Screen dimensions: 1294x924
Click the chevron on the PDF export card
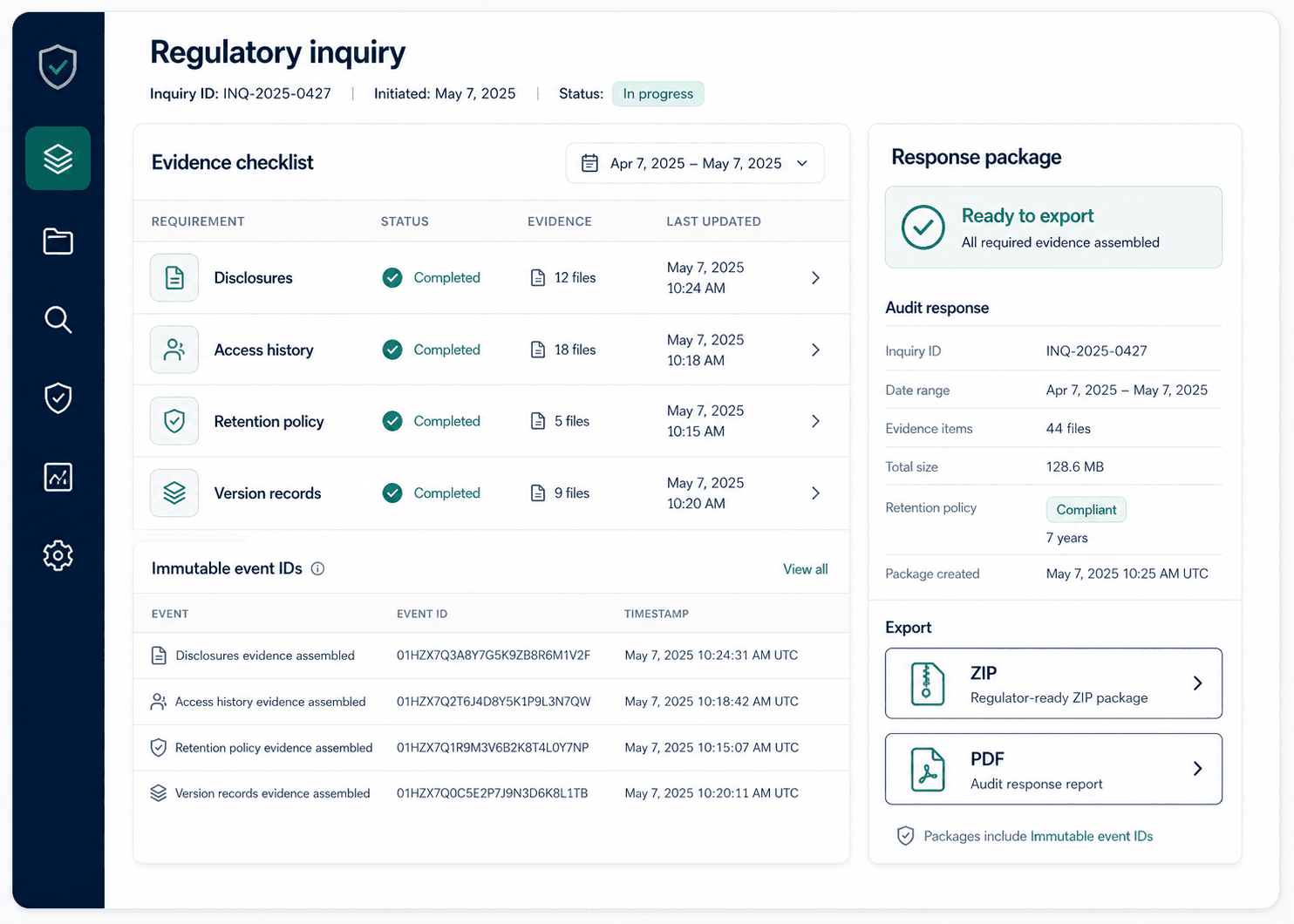point(1198,769)
